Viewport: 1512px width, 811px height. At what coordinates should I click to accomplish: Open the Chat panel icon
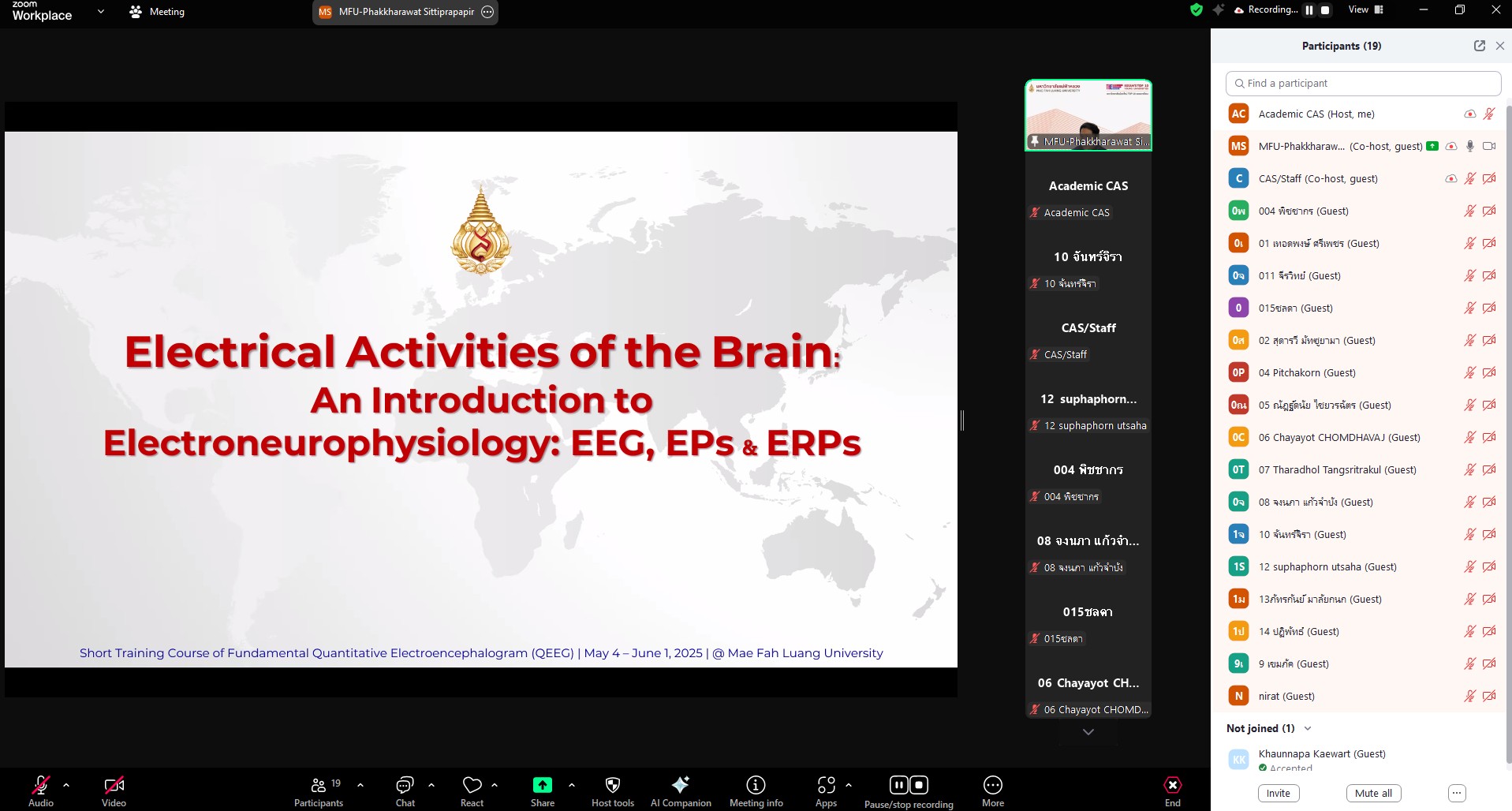pyautogui.click(x=405, y=785)
